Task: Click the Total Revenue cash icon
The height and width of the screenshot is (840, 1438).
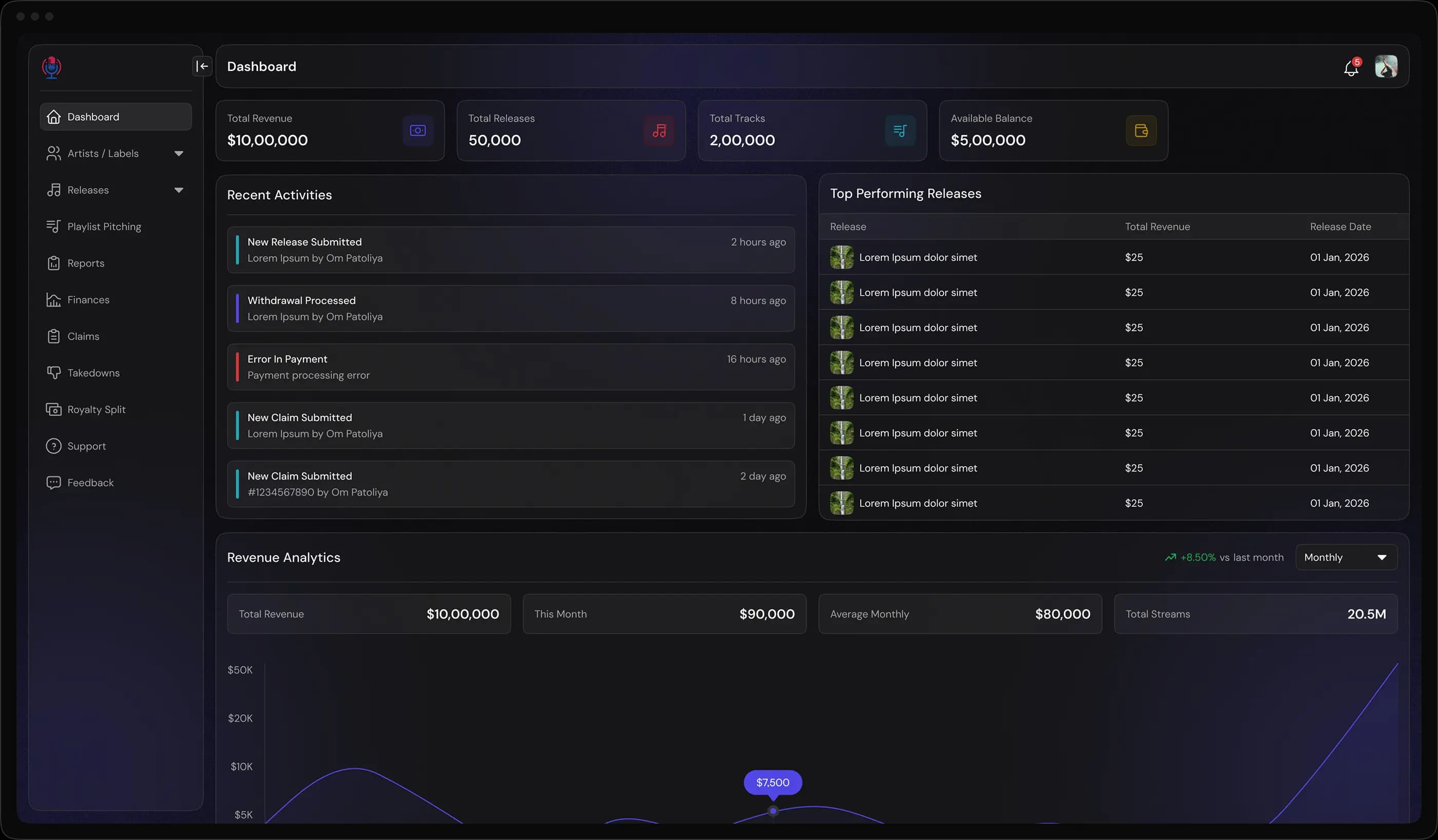Action: [x=418, y=131]
